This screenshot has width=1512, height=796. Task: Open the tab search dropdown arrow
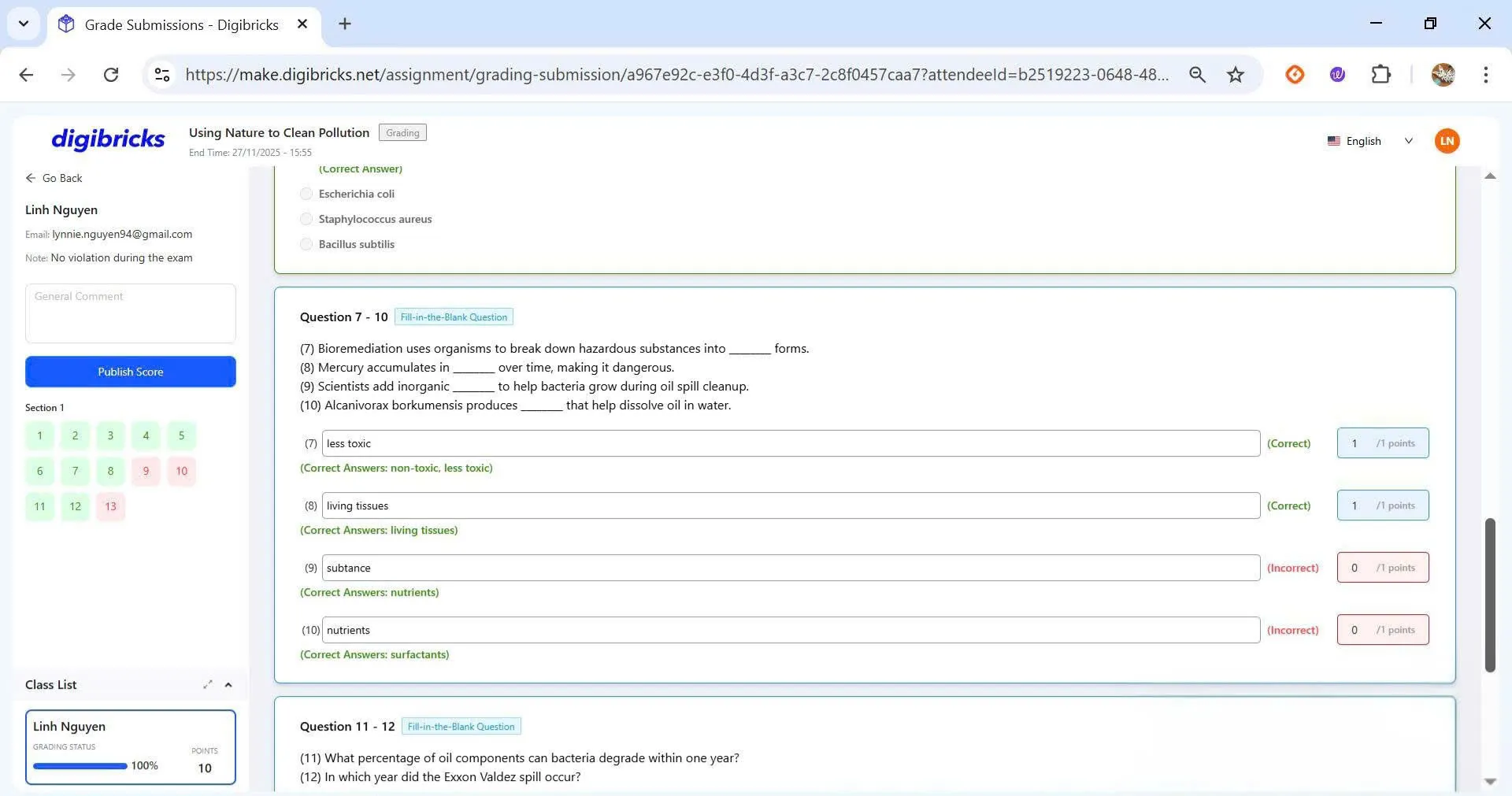pyautogui.click(x=24, y=24)
